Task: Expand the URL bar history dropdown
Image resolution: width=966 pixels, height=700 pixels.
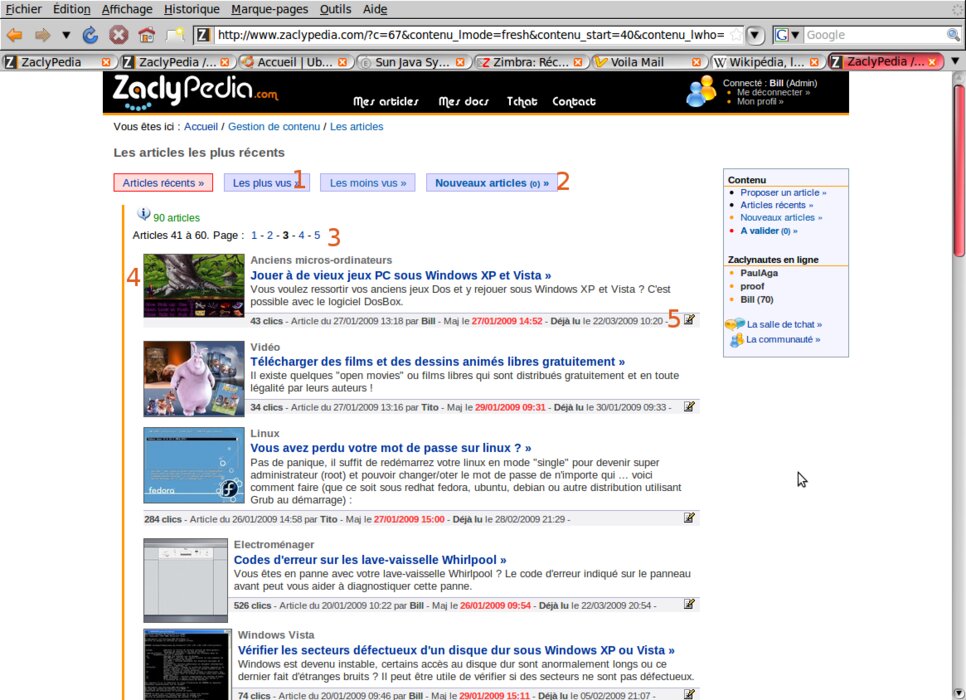Action: tap(756, 35)
